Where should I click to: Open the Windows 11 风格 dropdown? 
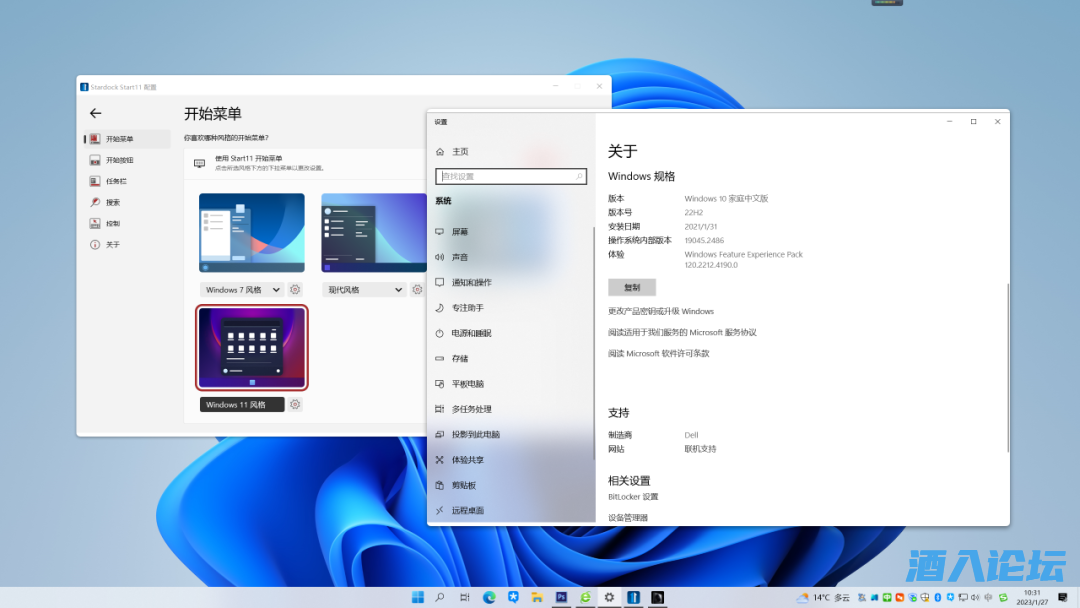pos(242,405)
